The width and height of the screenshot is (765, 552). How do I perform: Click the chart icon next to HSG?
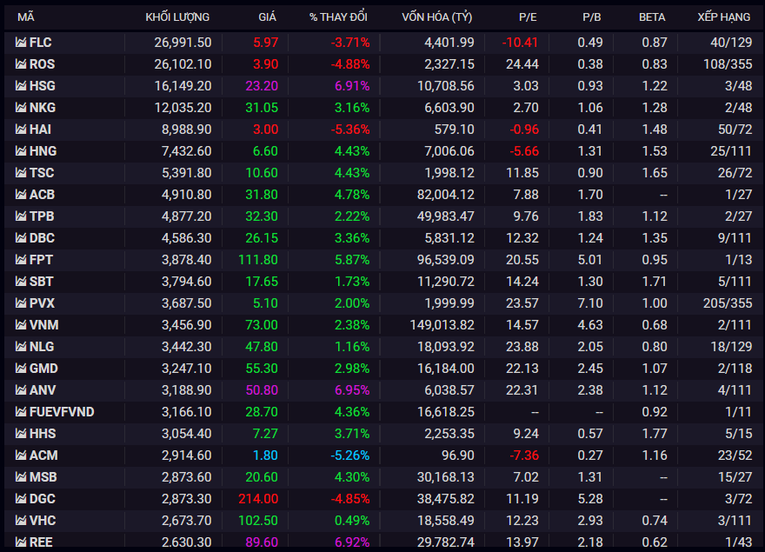[21, 86]
